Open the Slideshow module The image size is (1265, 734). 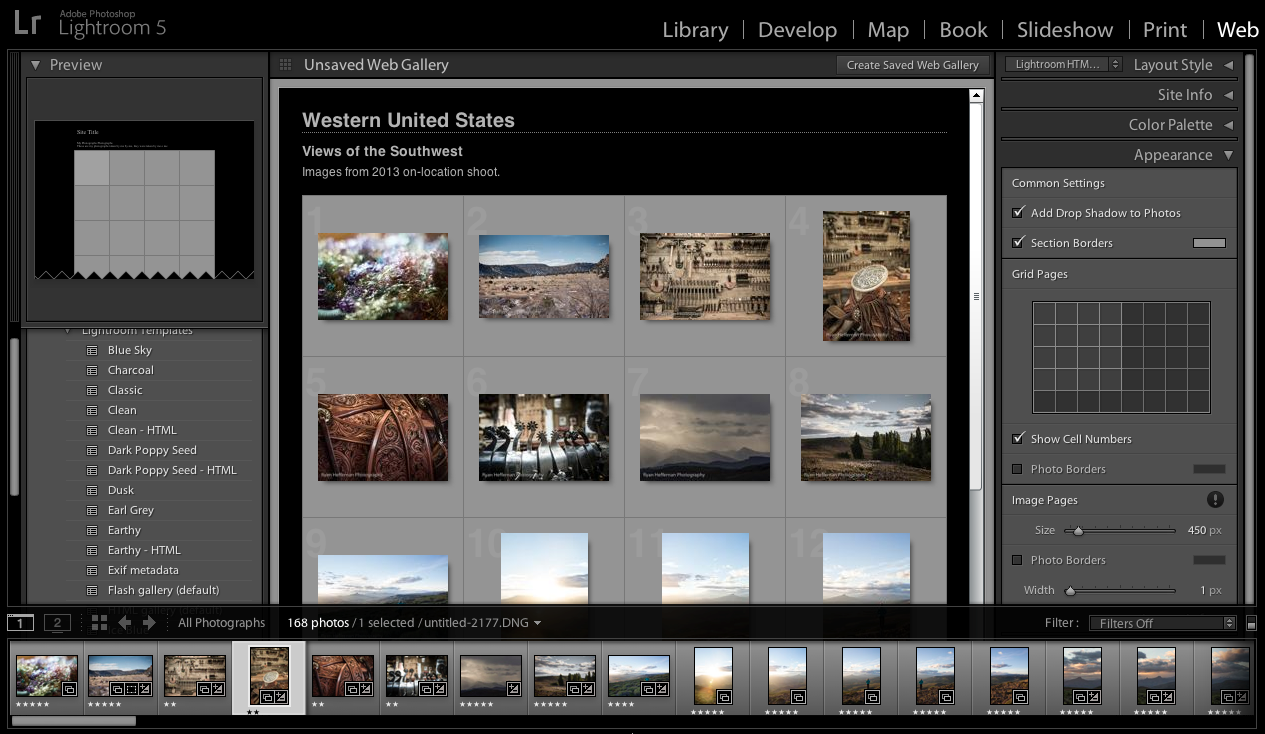point(1064,30)
